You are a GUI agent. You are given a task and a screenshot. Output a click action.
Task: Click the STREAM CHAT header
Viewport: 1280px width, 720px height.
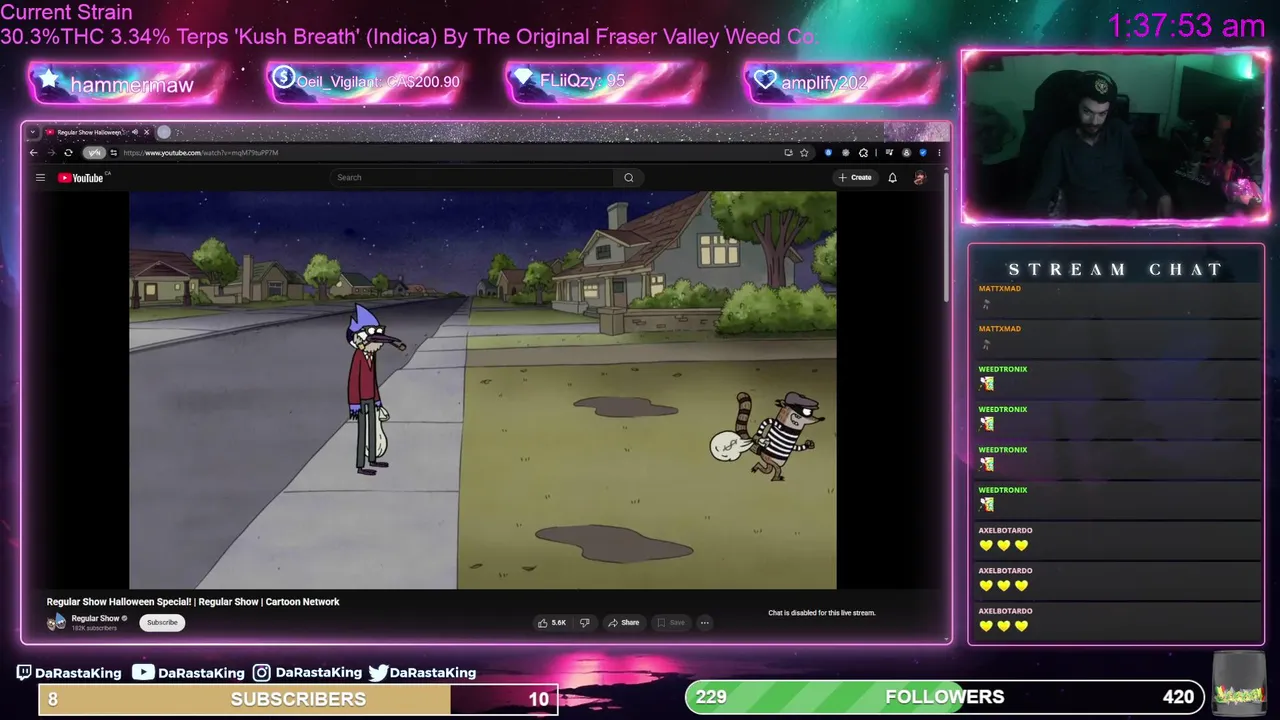pyautogui.click(x=1115, y=269)
